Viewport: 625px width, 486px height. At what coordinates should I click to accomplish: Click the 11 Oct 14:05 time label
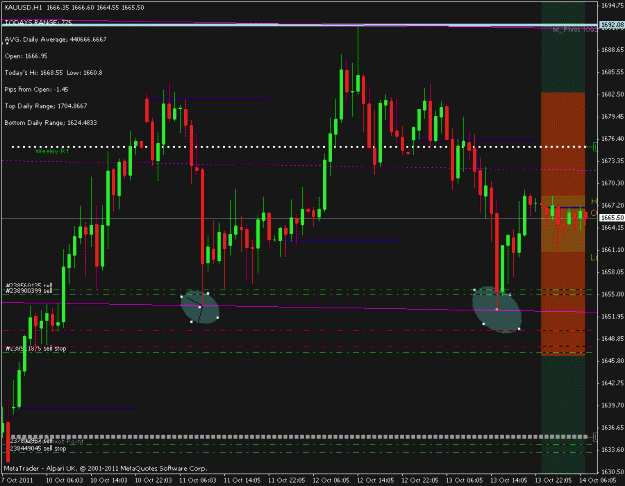coord(242,480)
